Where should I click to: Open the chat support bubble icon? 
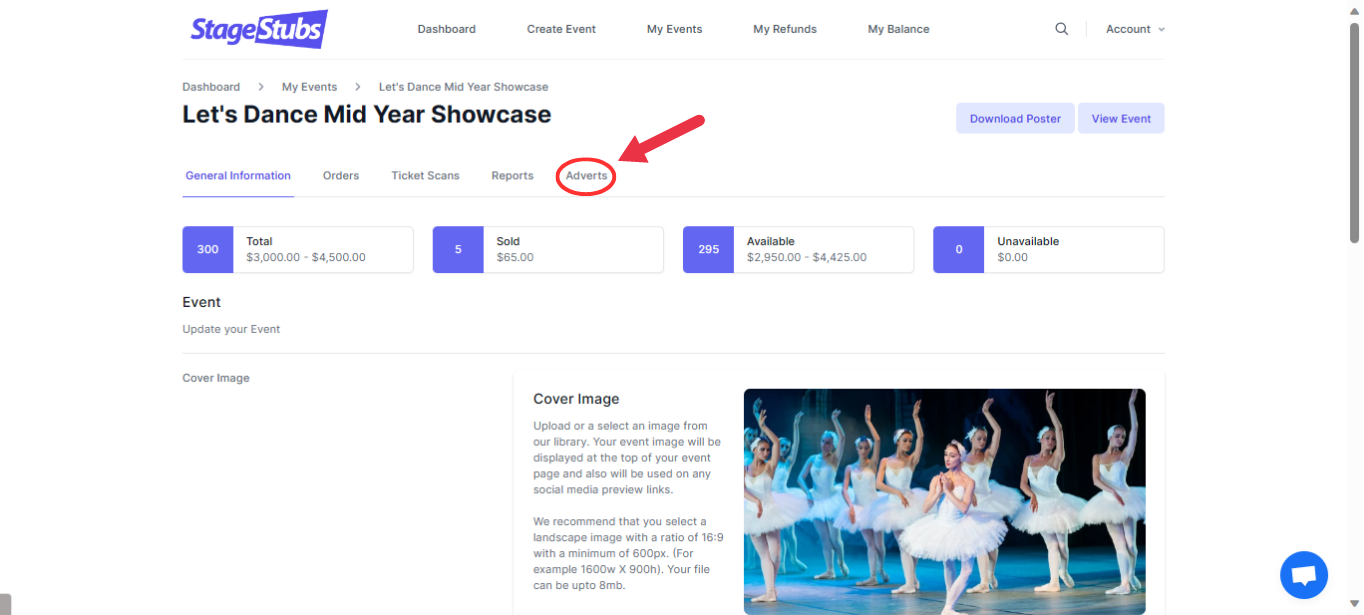point(1303,575)
